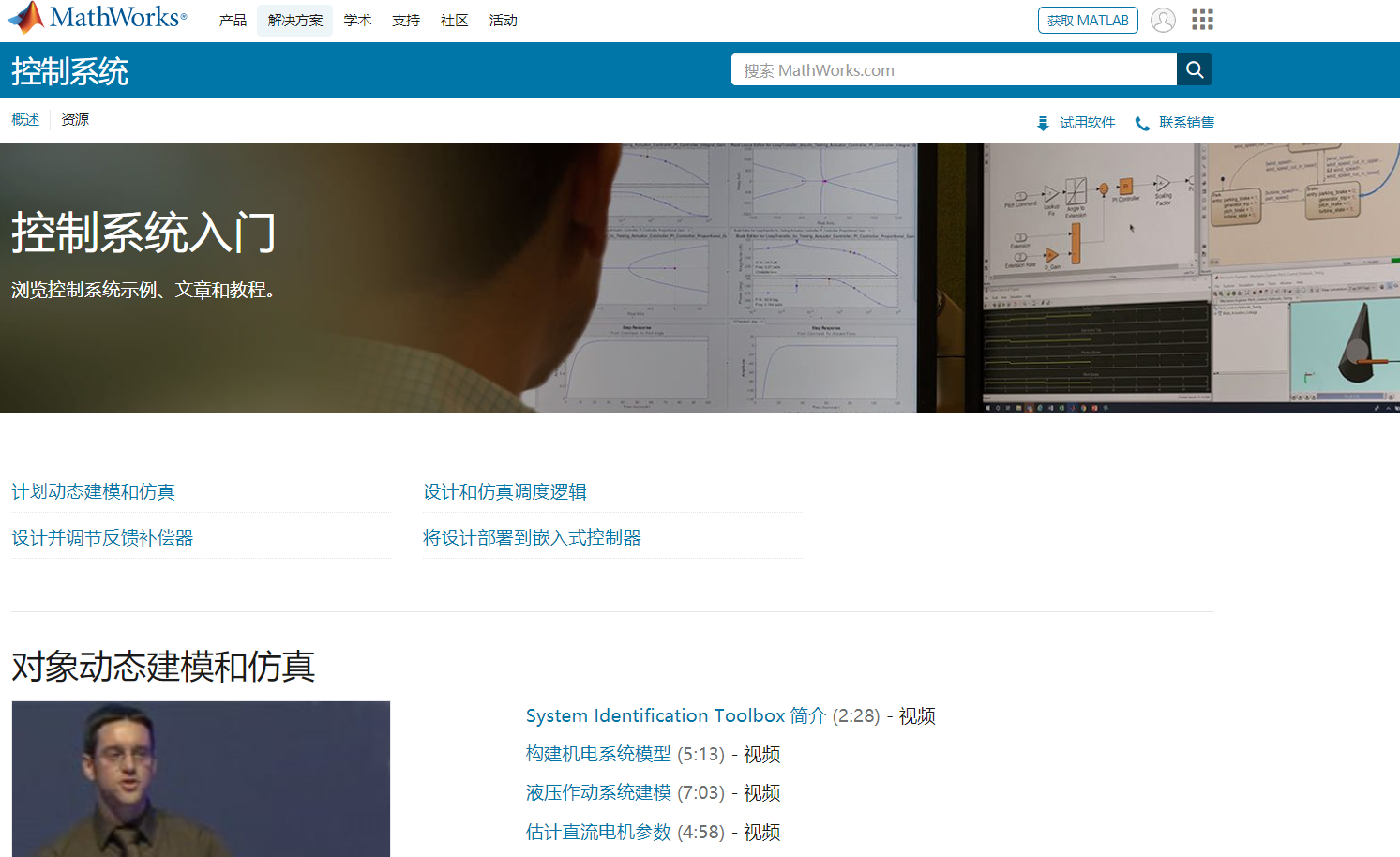This screenshot has height=857, width=1400.
Task: Click the 联系销售 link
Action: [1186, 123]
